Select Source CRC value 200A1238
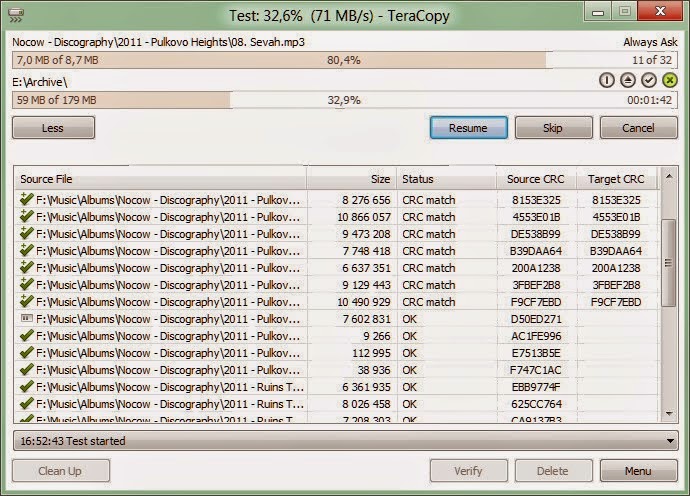Viewport: 690px width, 496px height. pyautogui.click(x=536, y=268)
